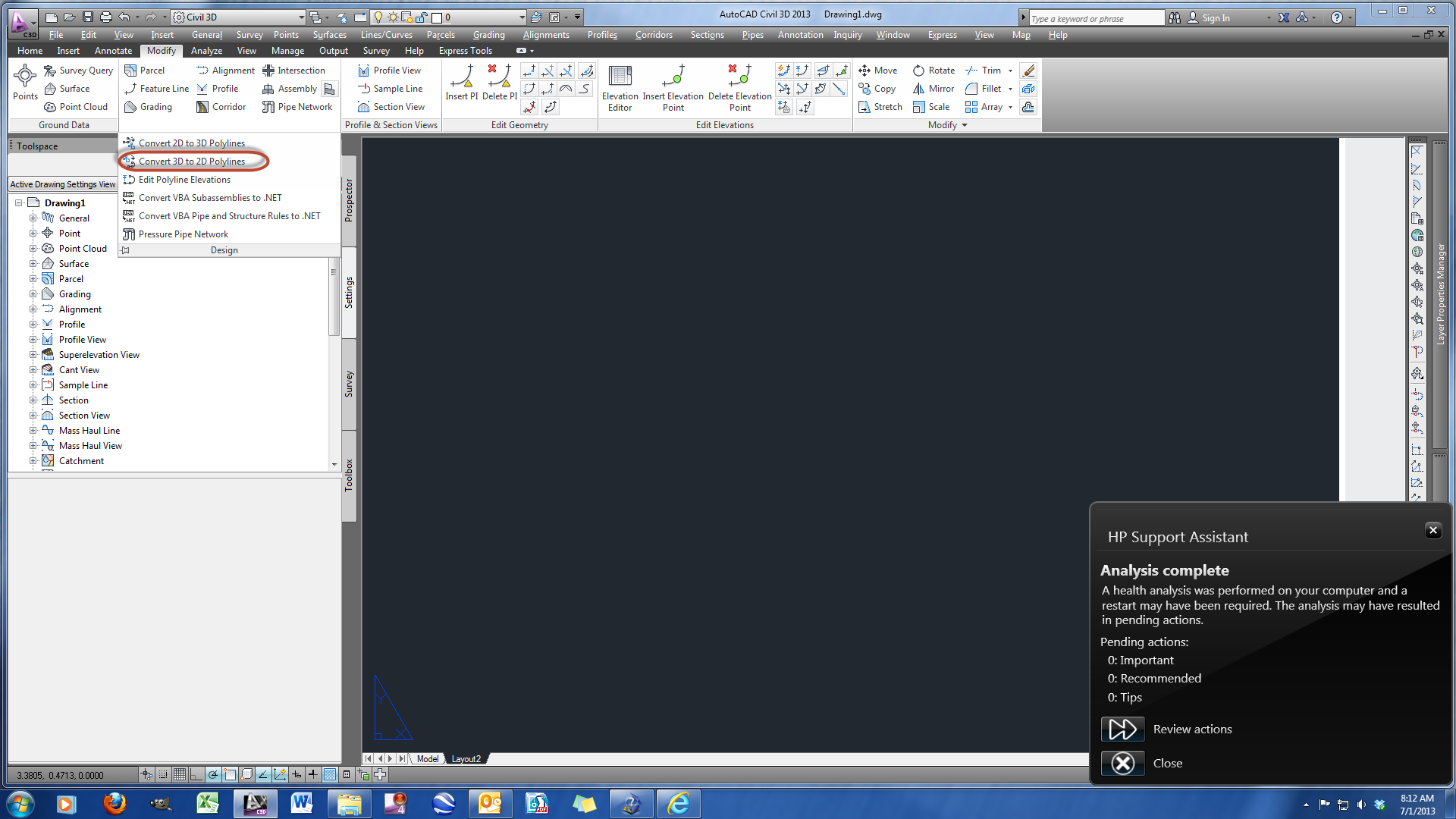Expand the Modify panel dropdown arrow
Viewport: 1456px width, 819px height.
click(x=965, y=125)
